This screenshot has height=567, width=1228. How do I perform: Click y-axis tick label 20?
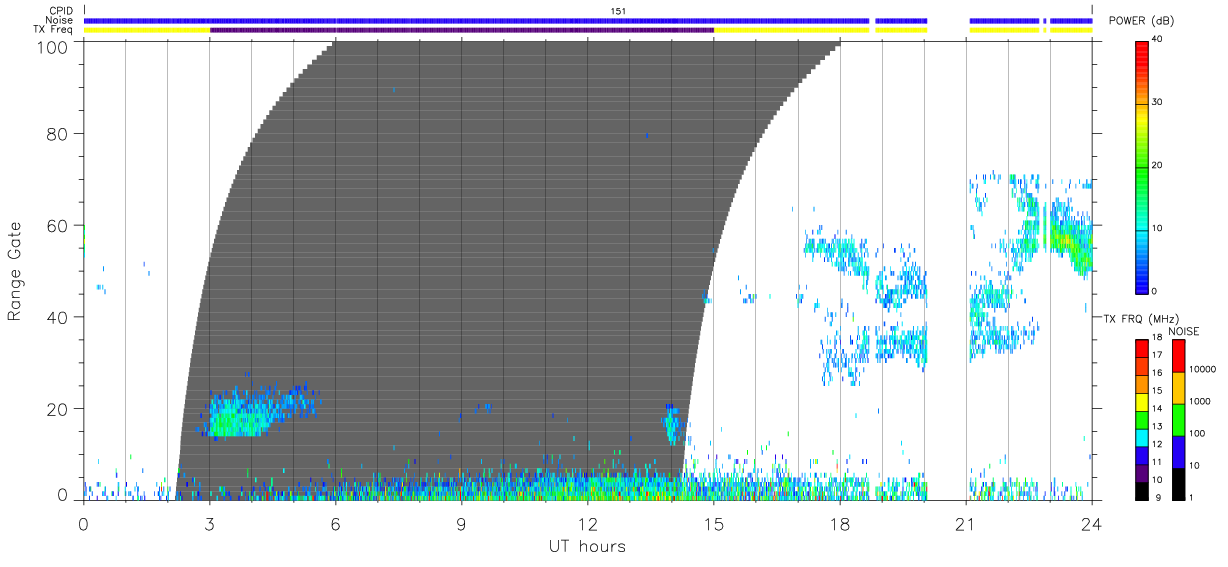57,409
